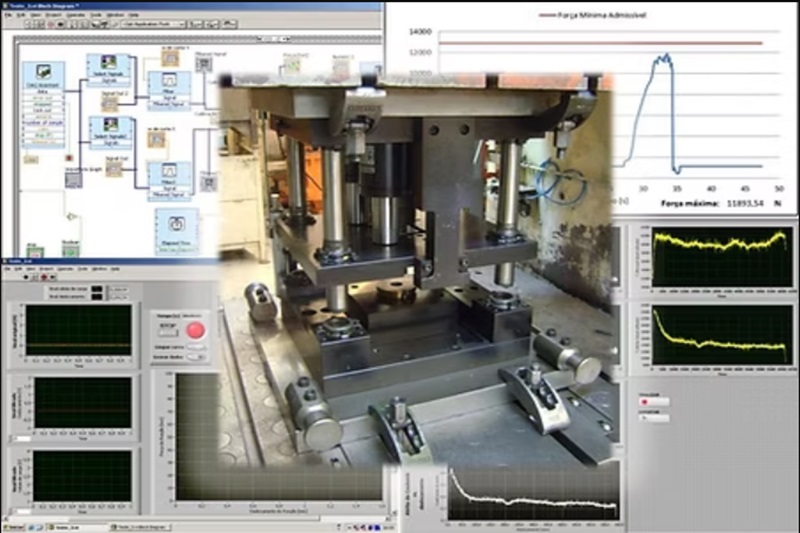800x533 pixels.
Task: Select the Filtered Signal indicator terminal
Action: pos(204,64)
